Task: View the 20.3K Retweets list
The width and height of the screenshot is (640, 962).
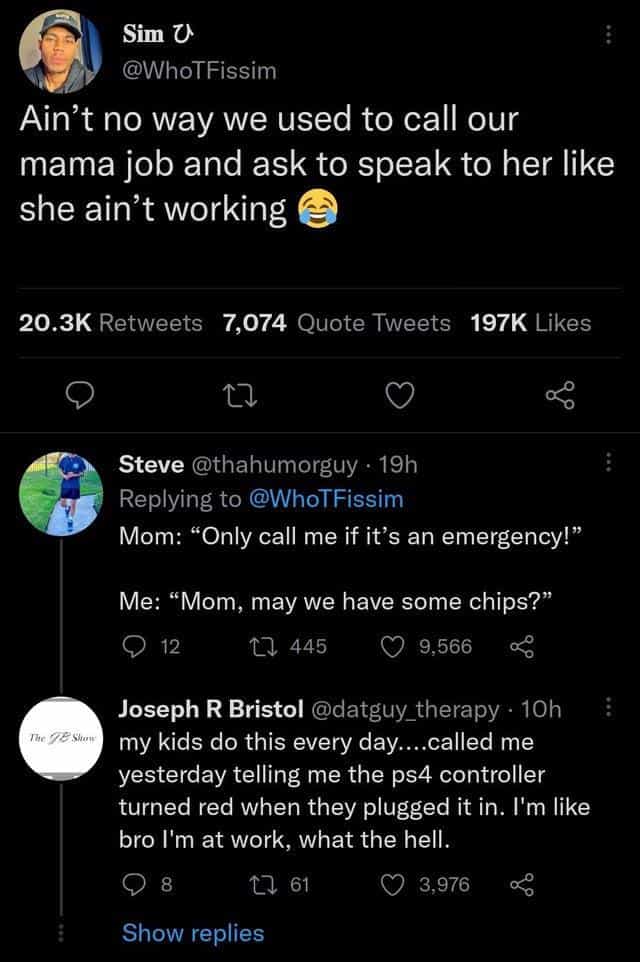Action: pos(111,323)
